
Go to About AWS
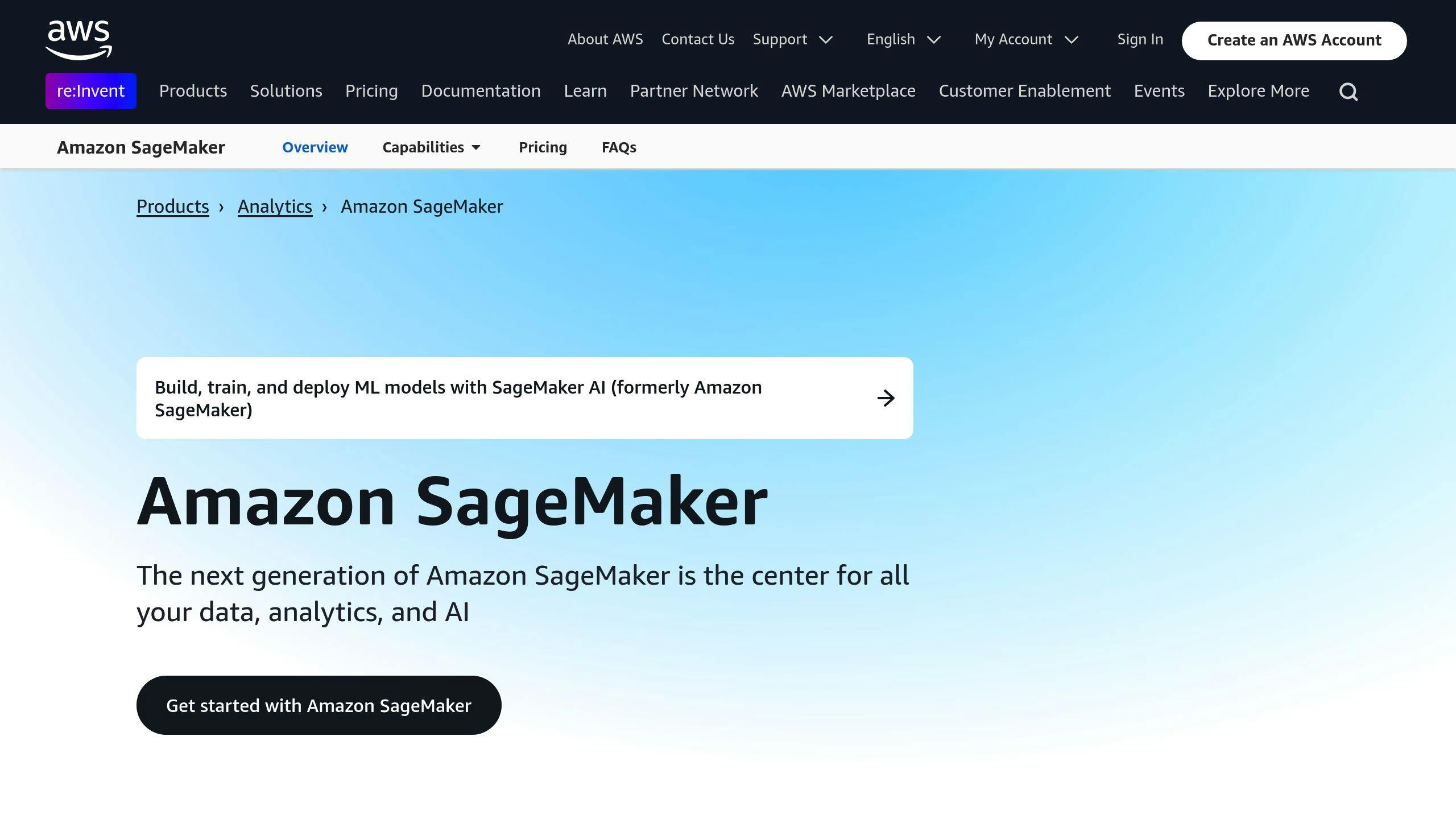click(605, 39)
